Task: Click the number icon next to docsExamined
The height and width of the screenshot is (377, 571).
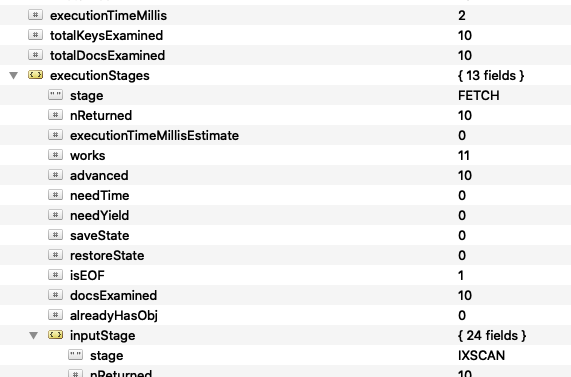Action: pos(55,295)
